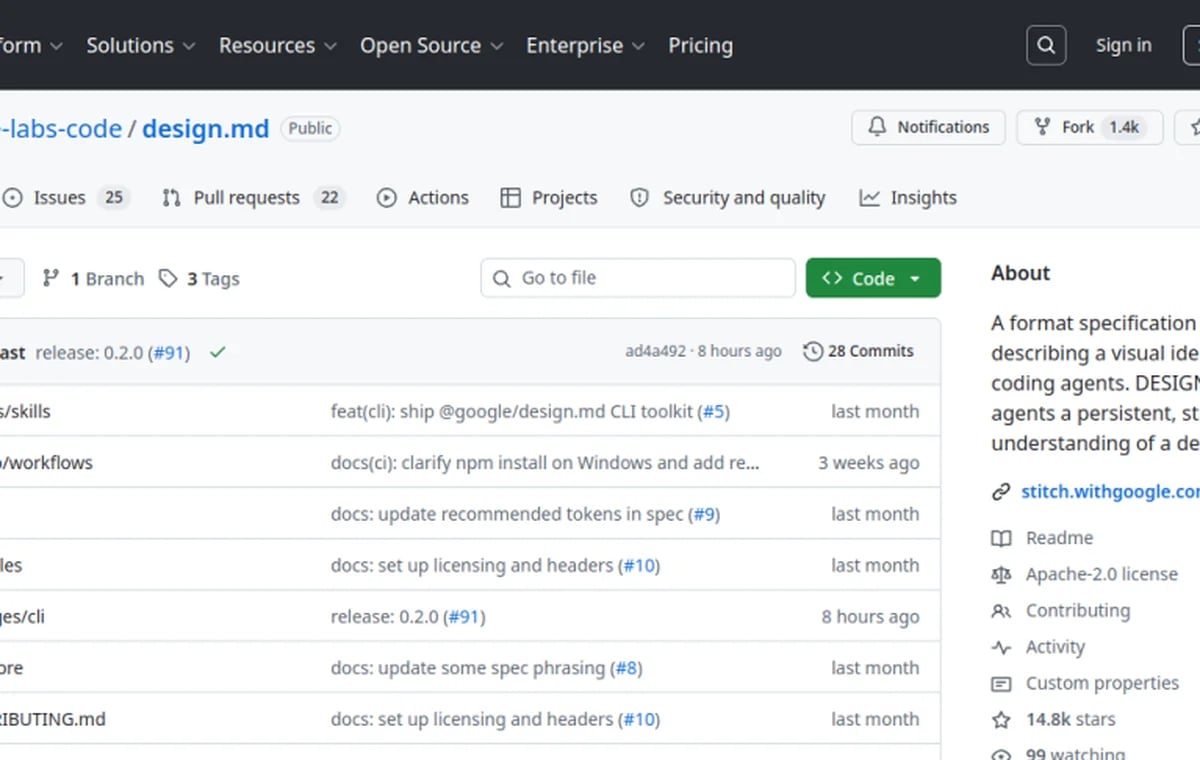The width and height of the screenshot is (1200, 760).
Task: Click the Notifications bell icon
Action: [877, 127]
